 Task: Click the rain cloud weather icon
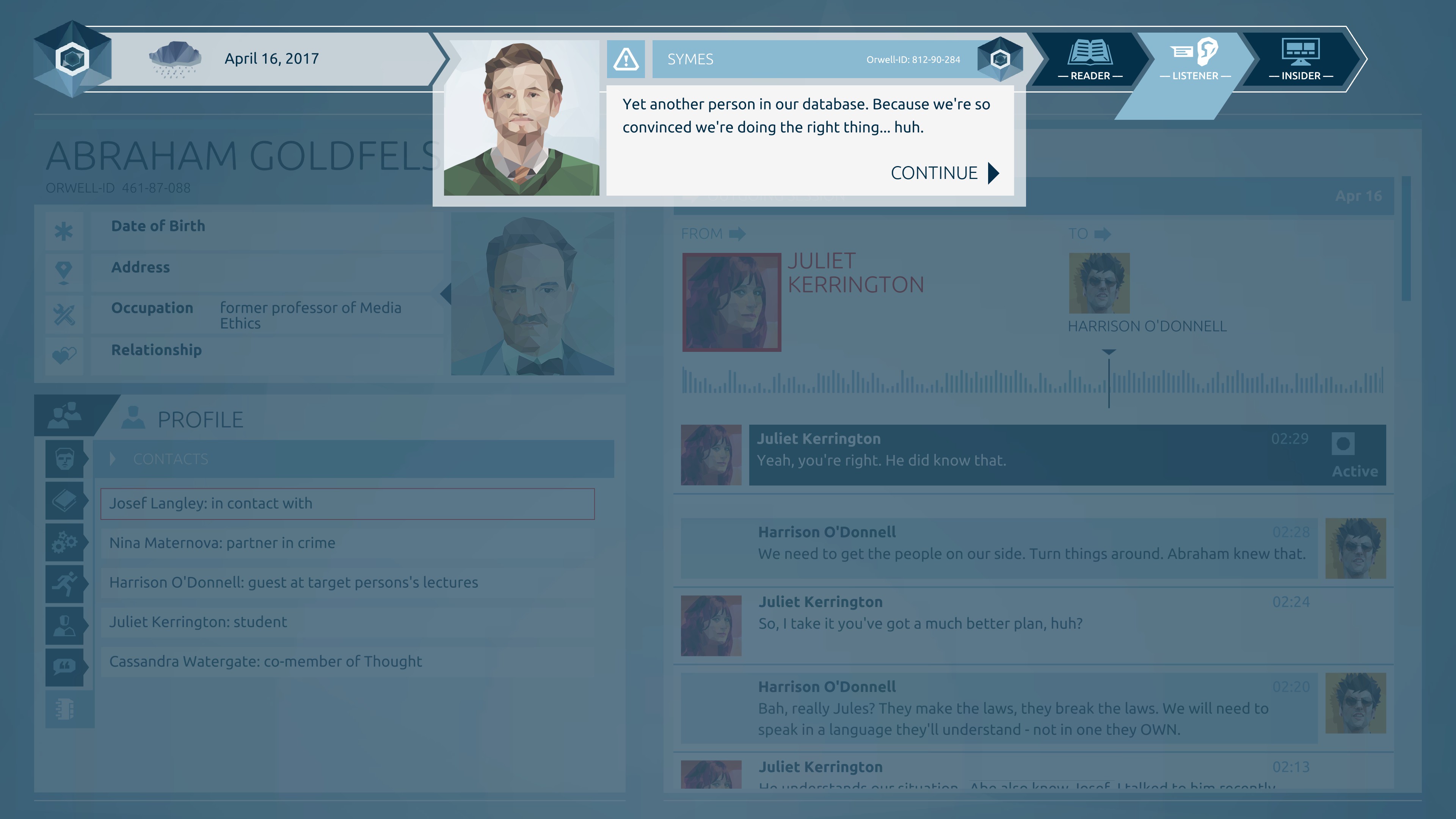point(175,59)
